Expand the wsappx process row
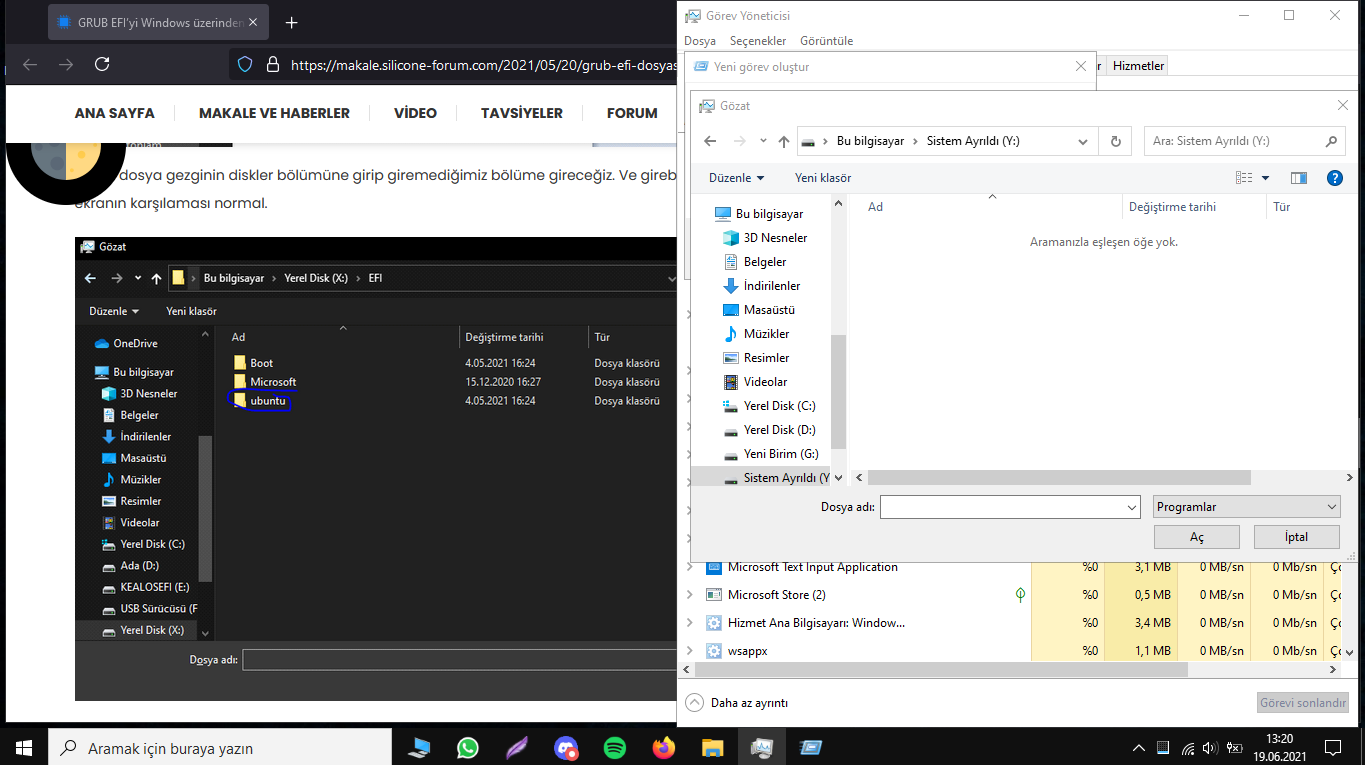The image size is (1365, 765). pyautogui.click(x=689, y=651)
